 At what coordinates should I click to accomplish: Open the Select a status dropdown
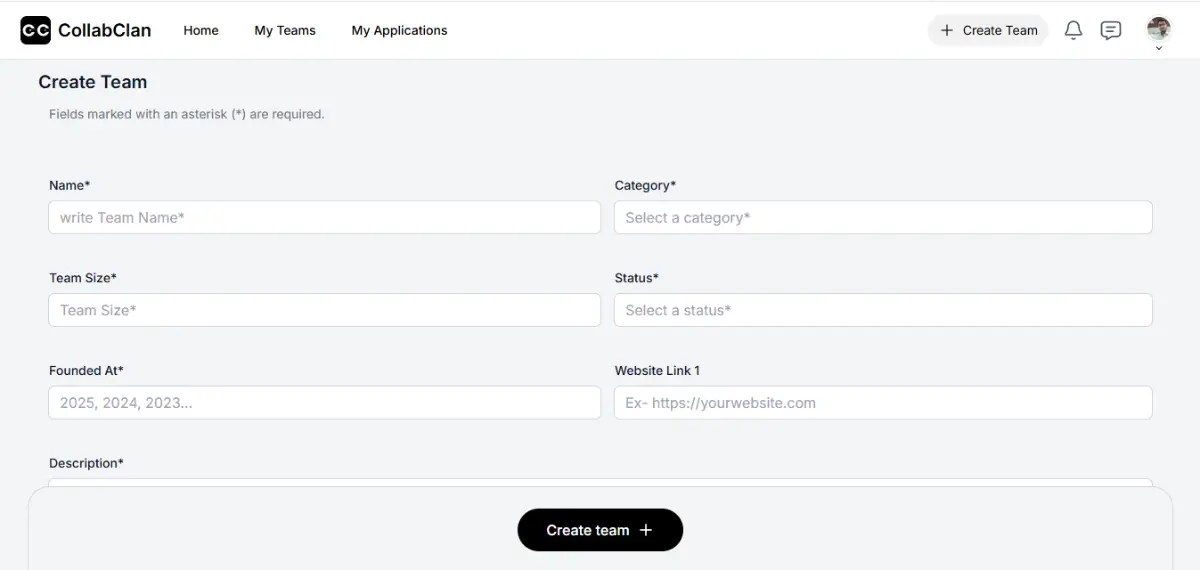point(882,310)
